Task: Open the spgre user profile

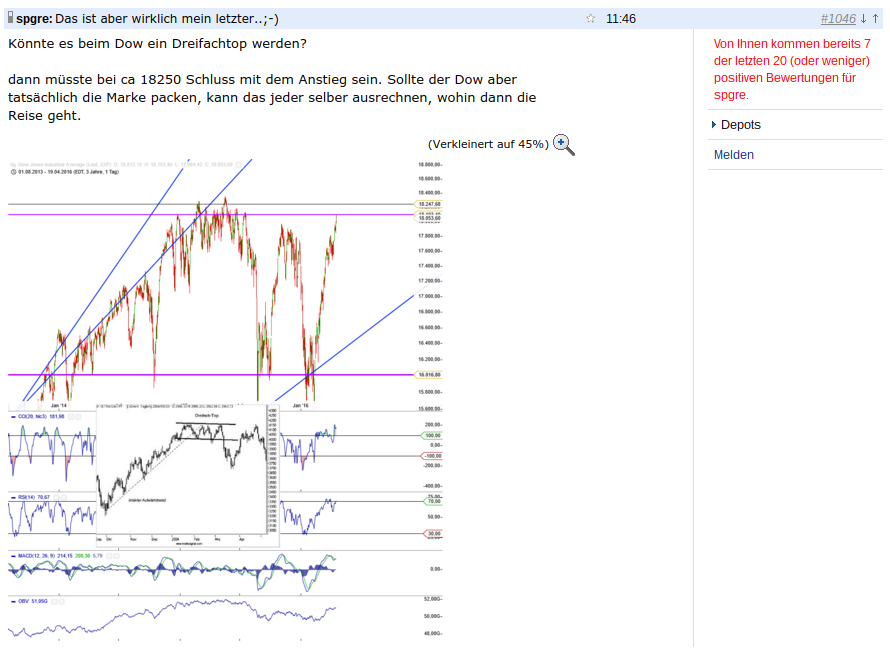Action: [34, 19]
